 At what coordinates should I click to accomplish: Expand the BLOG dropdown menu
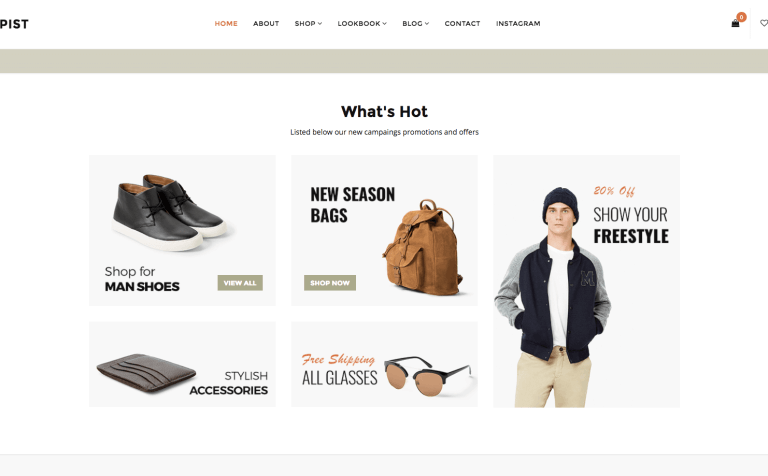pyautogui.click(x=415, y=24)
